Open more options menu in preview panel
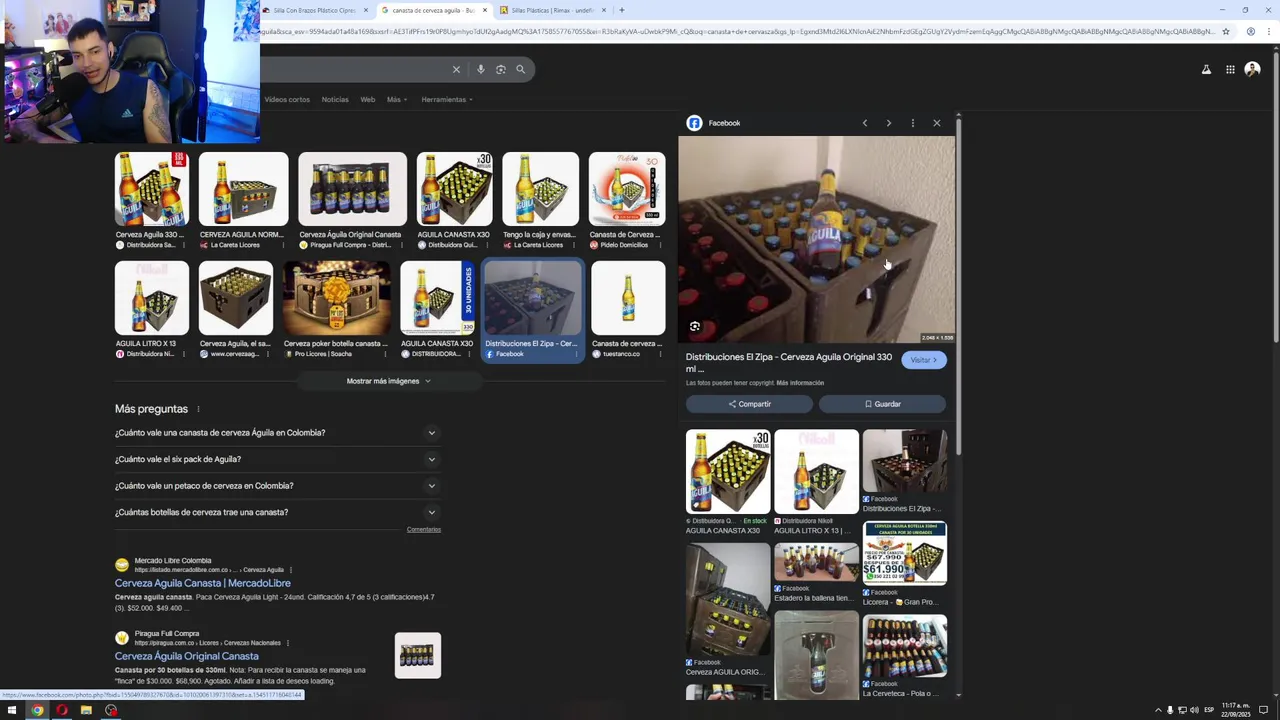This screenshot has width=1280, height=720. (912, 123)
